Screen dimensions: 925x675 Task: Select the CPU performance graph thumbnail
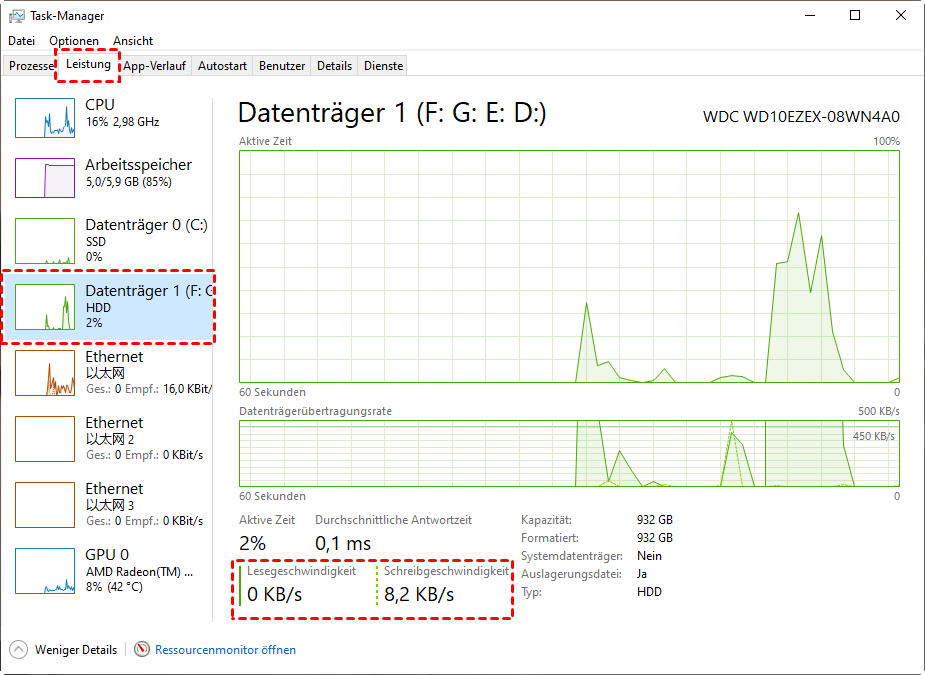[x=45, y=118]
